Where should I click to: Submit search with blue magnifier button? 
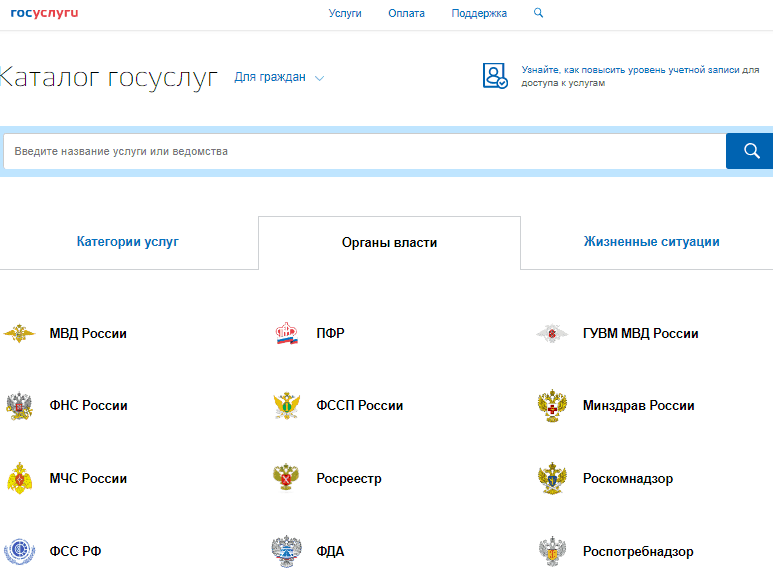coord(749,151)
